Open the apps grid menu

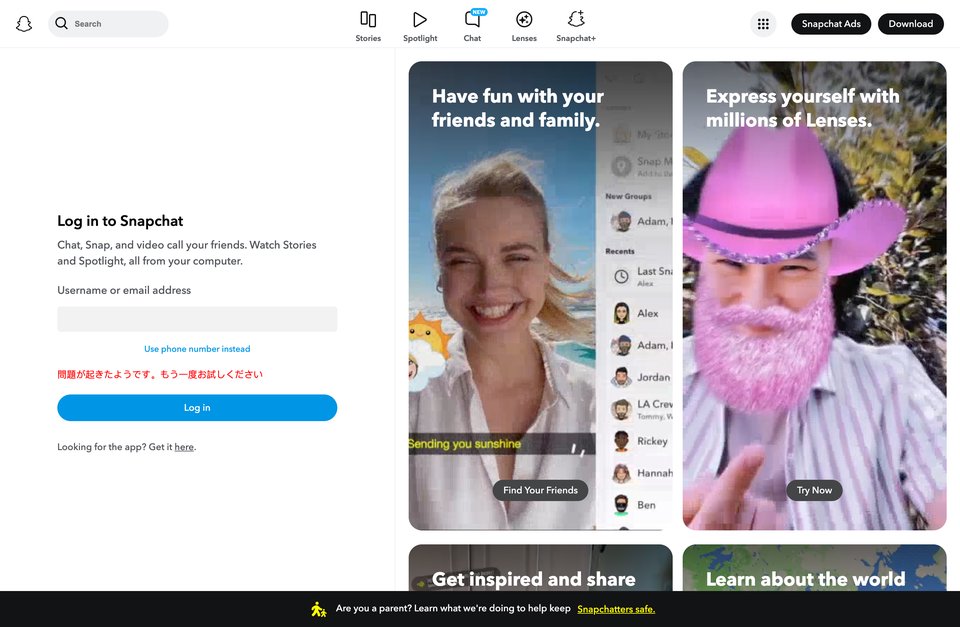(763, 24)
